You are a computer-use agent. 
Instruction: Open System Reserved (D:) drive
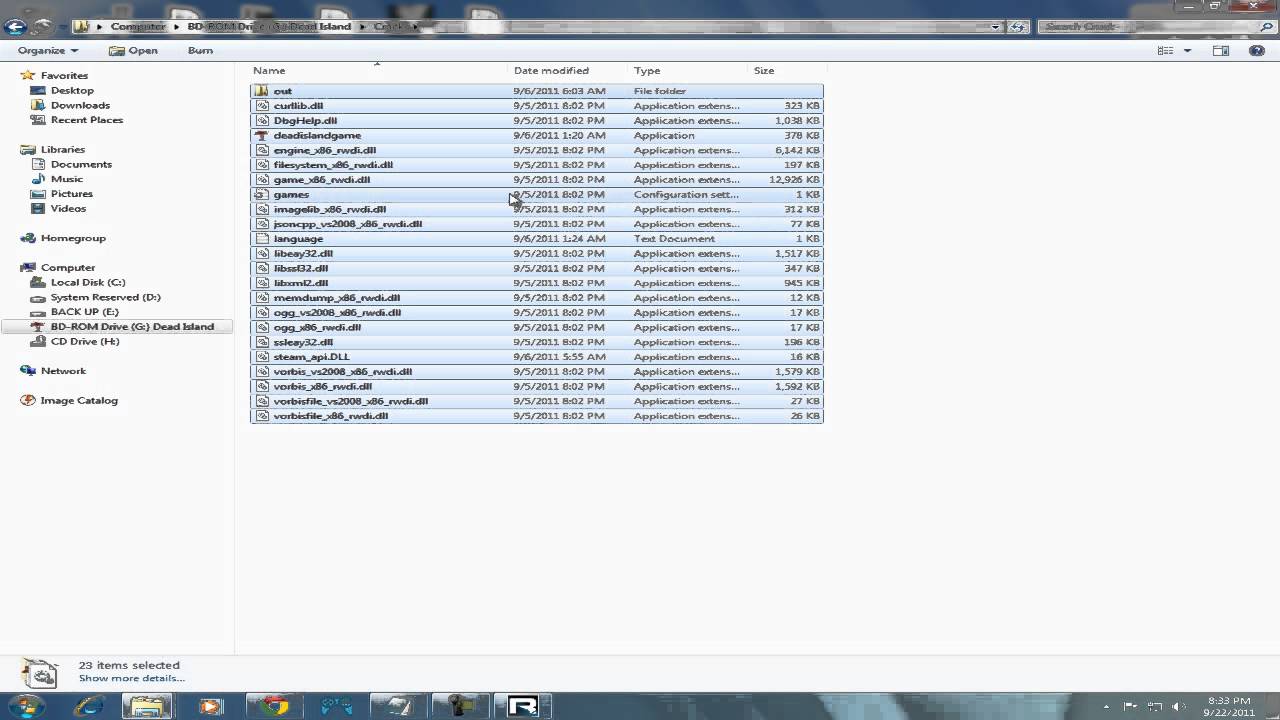(x=105, y=297)
